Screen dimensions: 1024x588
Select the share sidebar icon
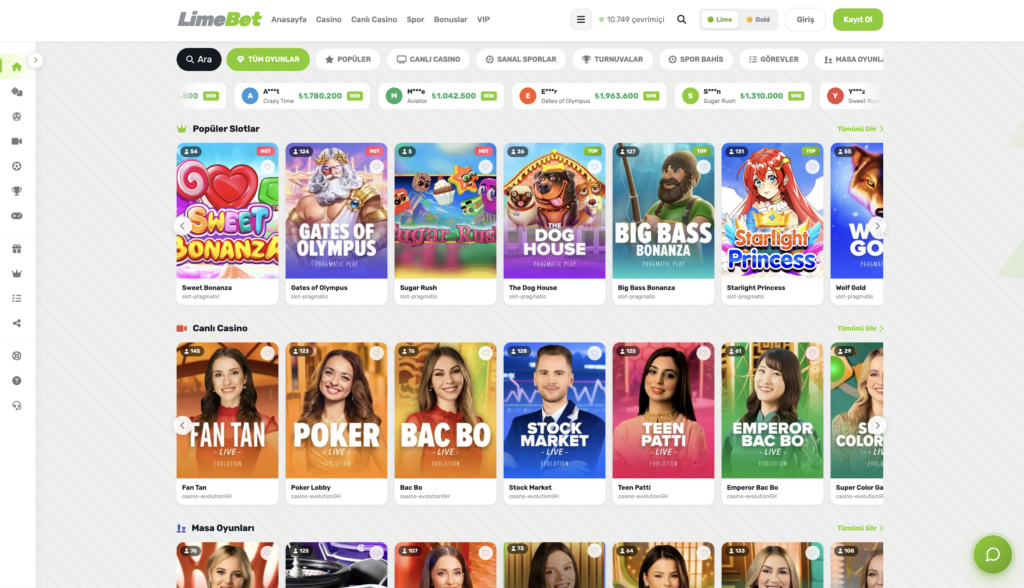click(17, 323)
